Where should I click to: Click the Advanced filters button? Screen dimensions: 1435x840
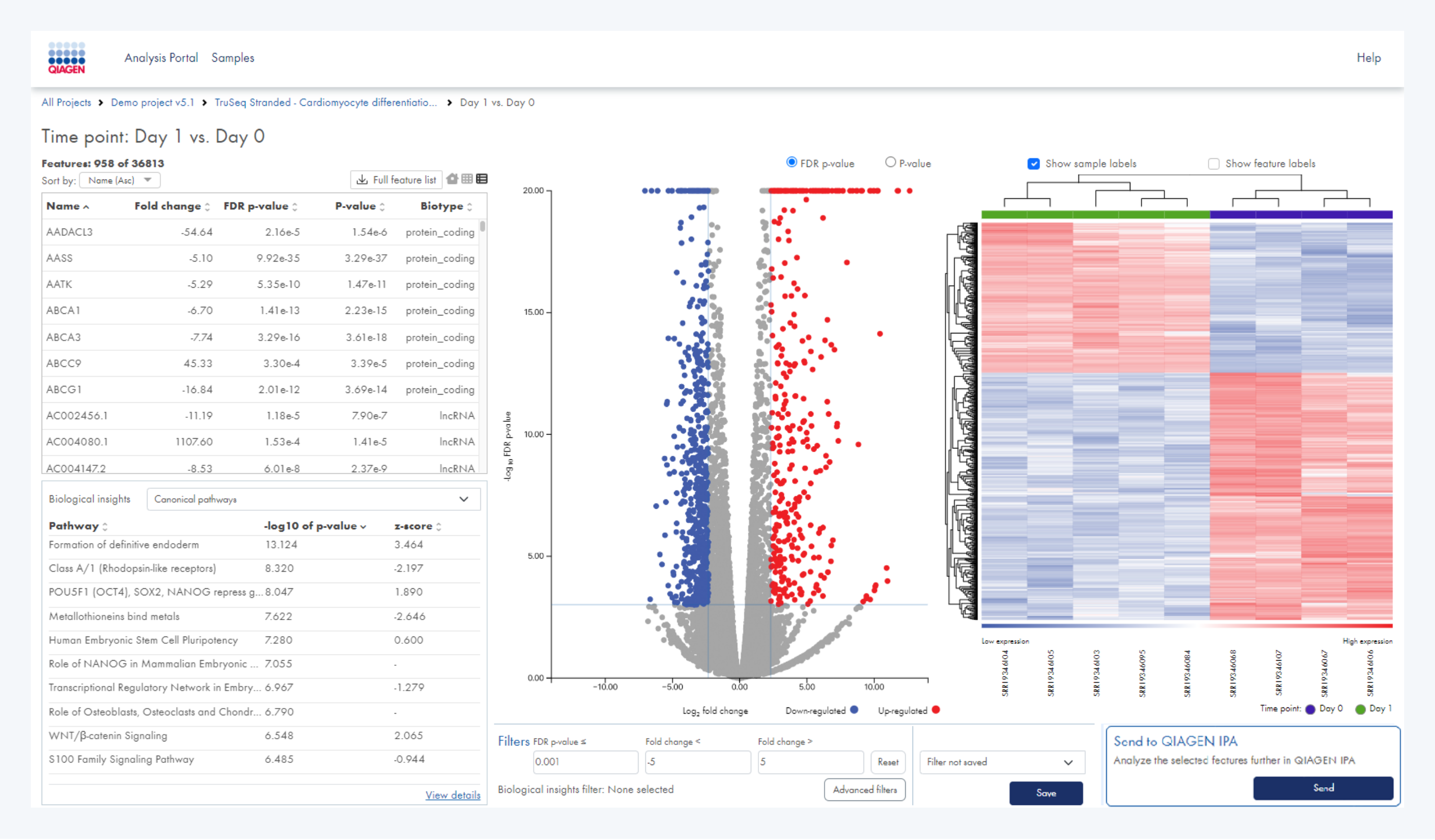864,790
